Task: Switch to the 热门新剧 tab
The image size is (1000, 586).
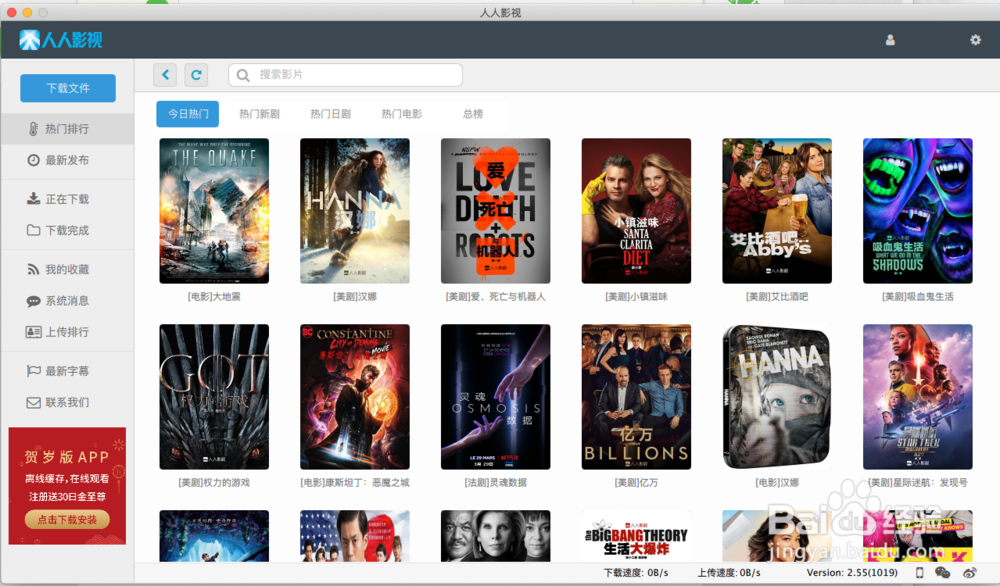Action: coord(259,114)
